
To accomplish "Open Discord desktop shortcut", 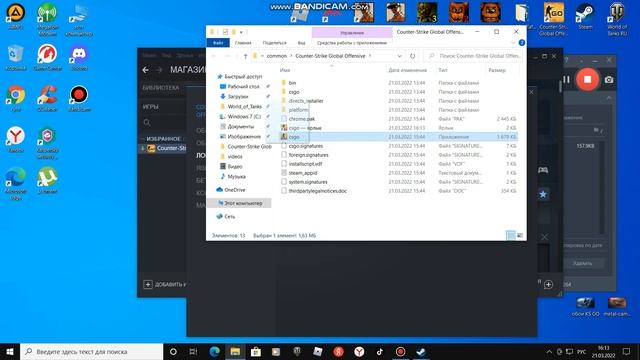I will point(79,58).
